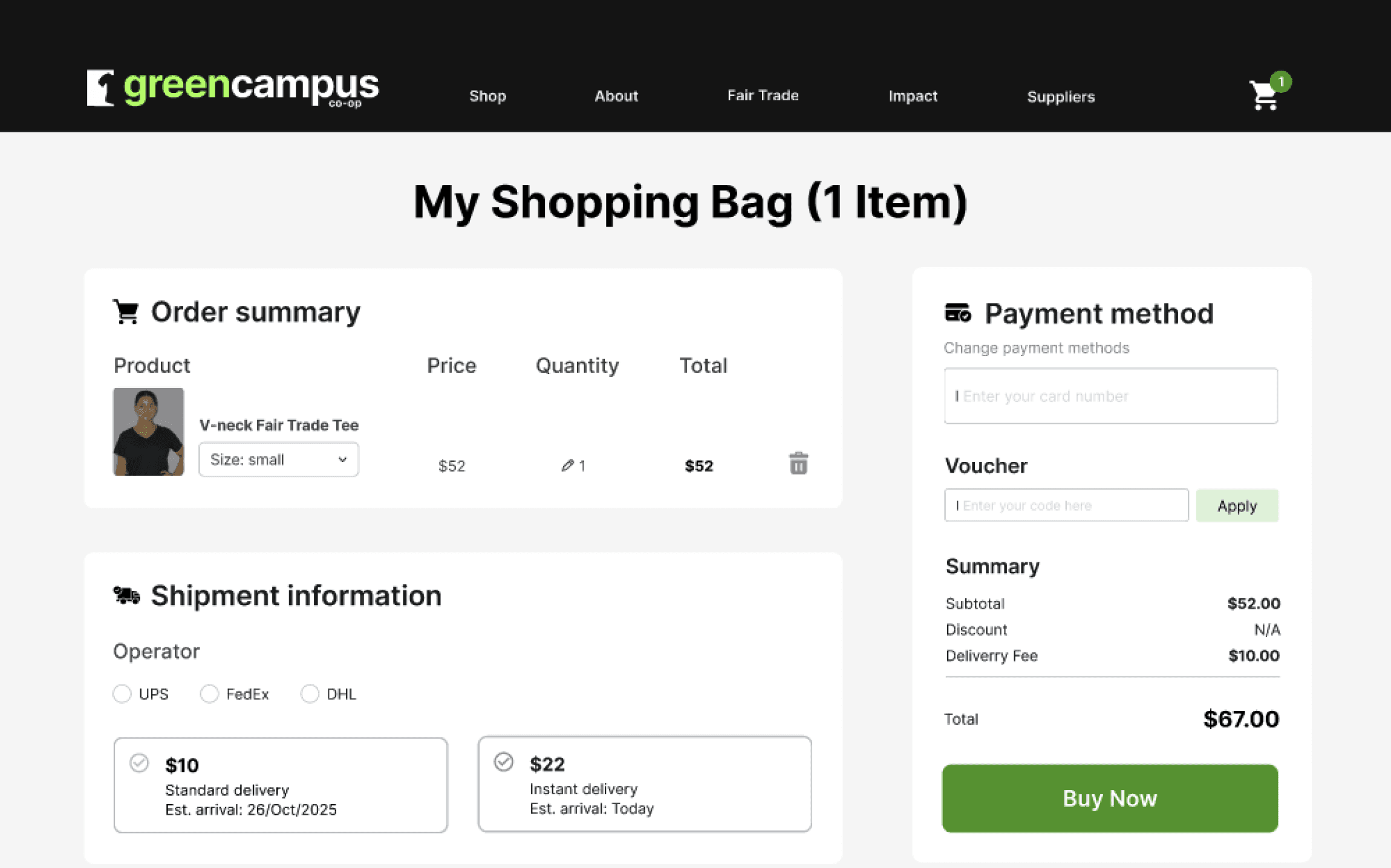This screenshot has width=1391, height=868.
Task: Click the size dropdown chevron arrow
Action: coord(342,459)
